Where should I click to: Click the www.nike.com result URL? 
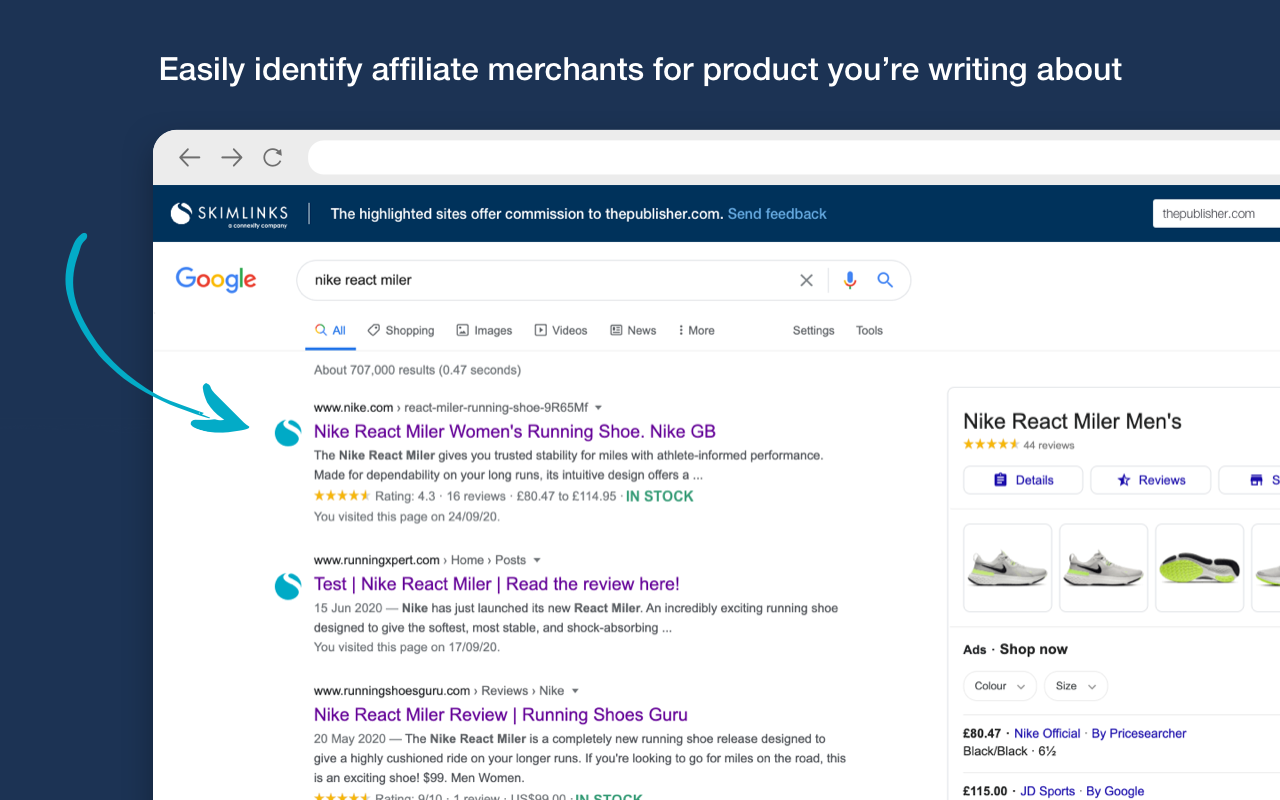pos(353,407)
